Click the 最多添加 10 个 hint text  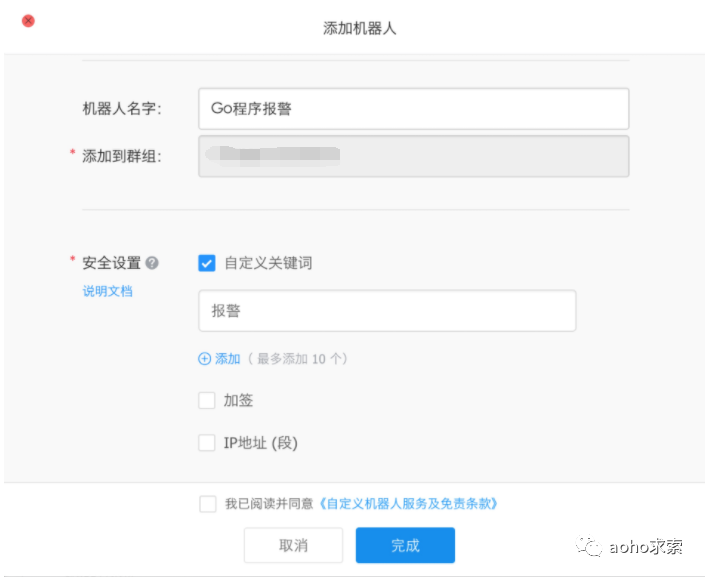(297, 358)
